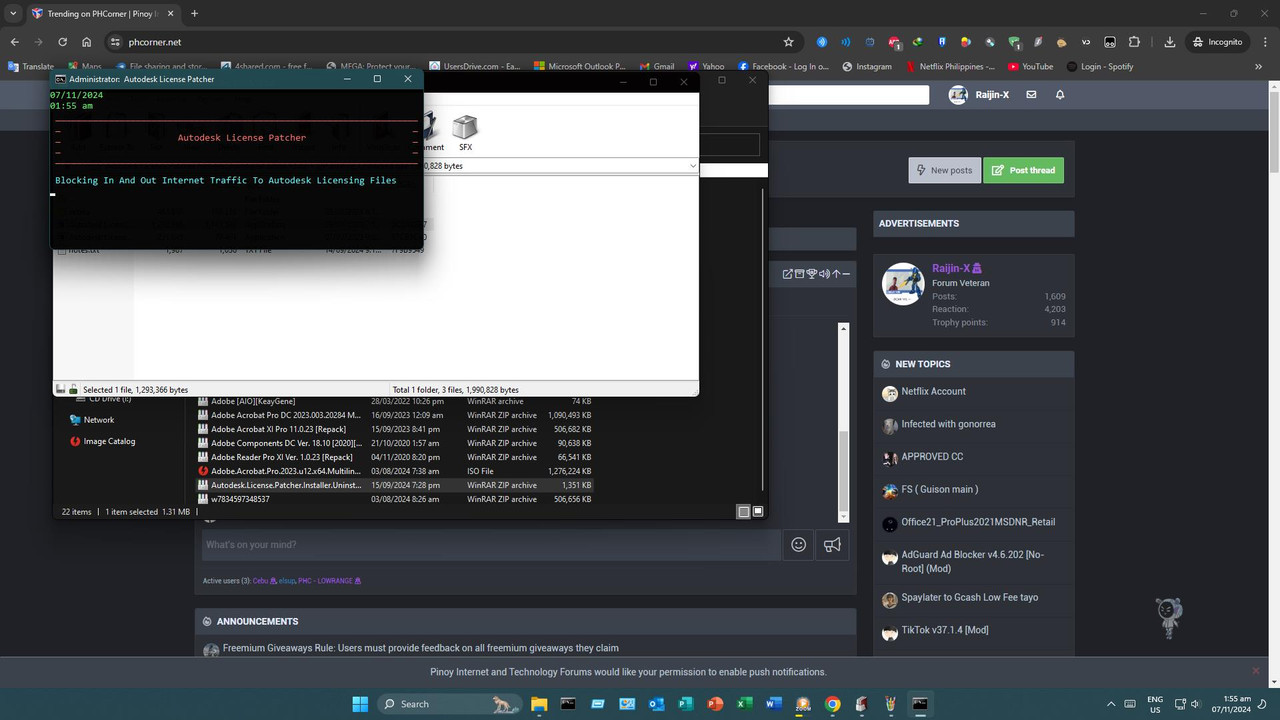The width and height of the screenshot is (1280, 720).
Task: Click the Incognito profile button
Action: point(1217,42)
